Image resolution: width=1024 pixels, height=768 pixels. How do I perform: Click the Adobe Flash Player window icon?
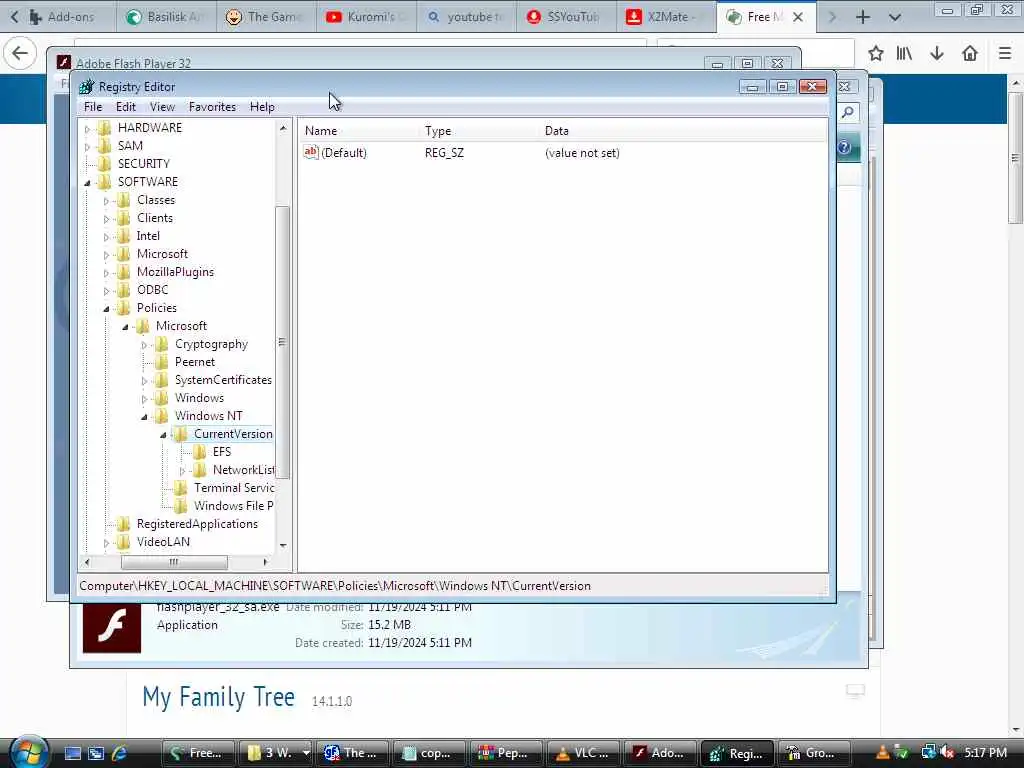pyautogui.click(x=63, y=63)
